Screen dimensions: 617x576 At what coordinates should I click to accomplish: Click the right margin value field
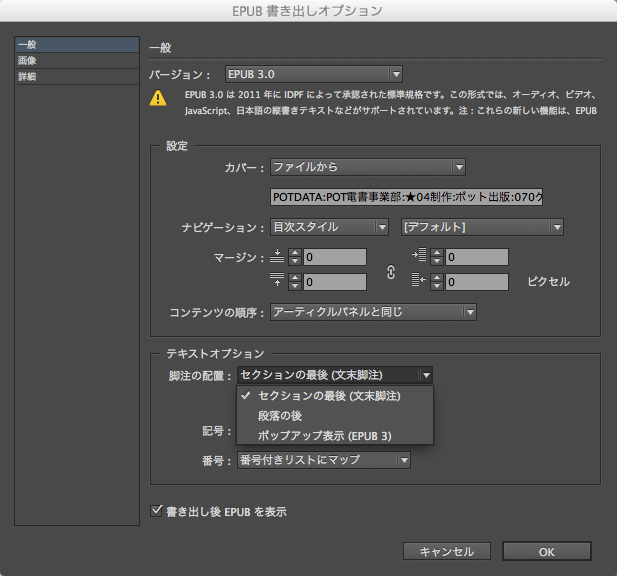coord(477,282)
